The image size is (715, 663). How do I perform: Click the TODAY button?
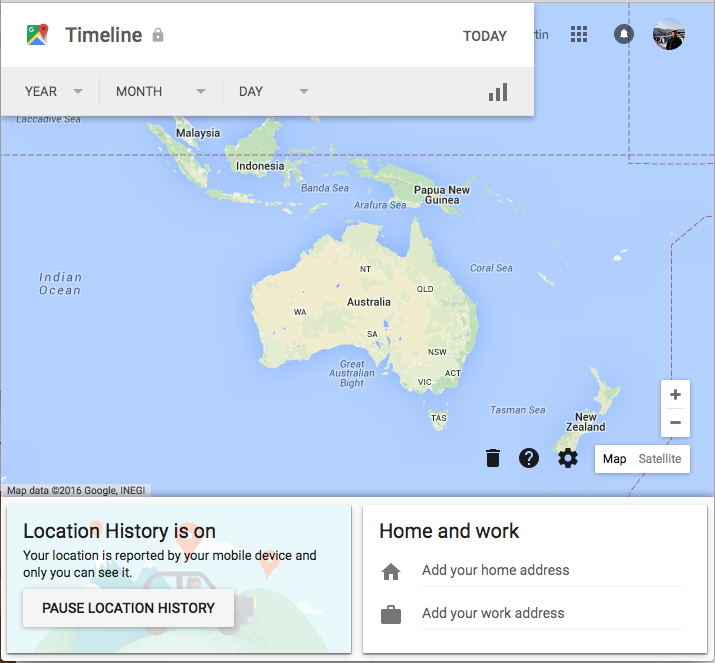coord(485,36)
